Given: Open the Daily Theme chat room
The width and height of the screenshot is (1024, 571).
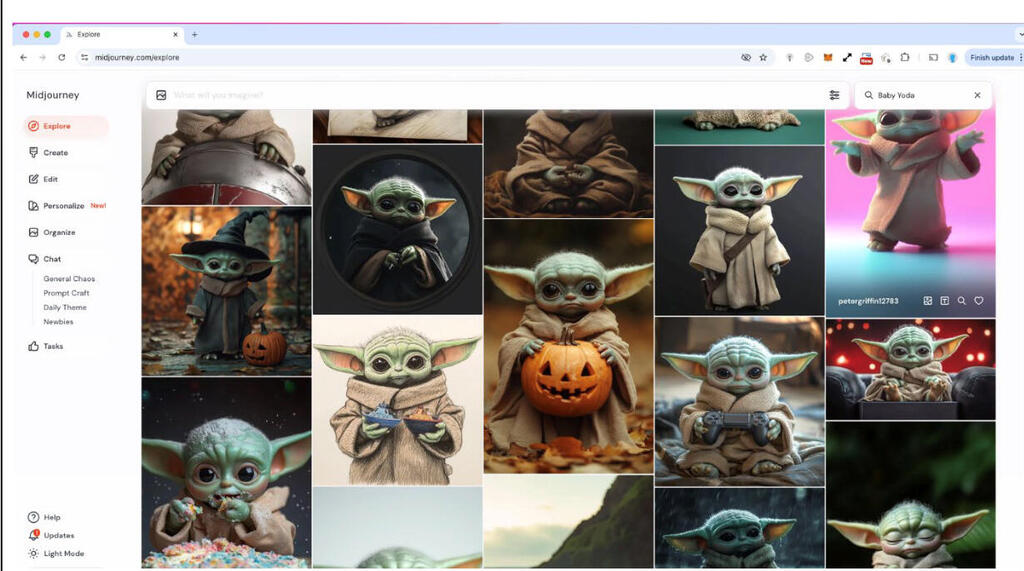Looking at the screenshot, I should coord(65,307).
